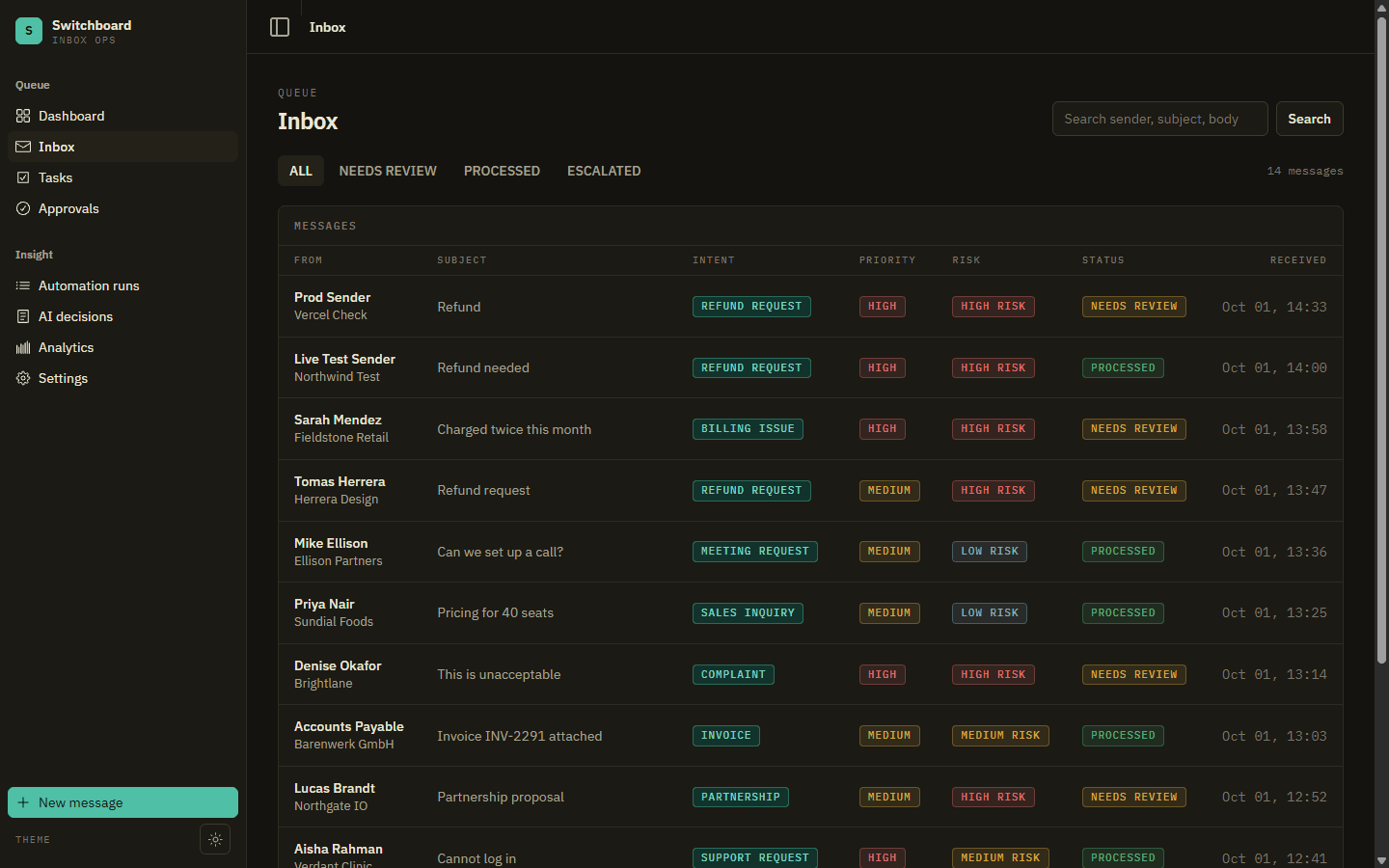Click subject 'Charged twice this month'
This screenshot has height=868, width=1389.
click(514, 429)
